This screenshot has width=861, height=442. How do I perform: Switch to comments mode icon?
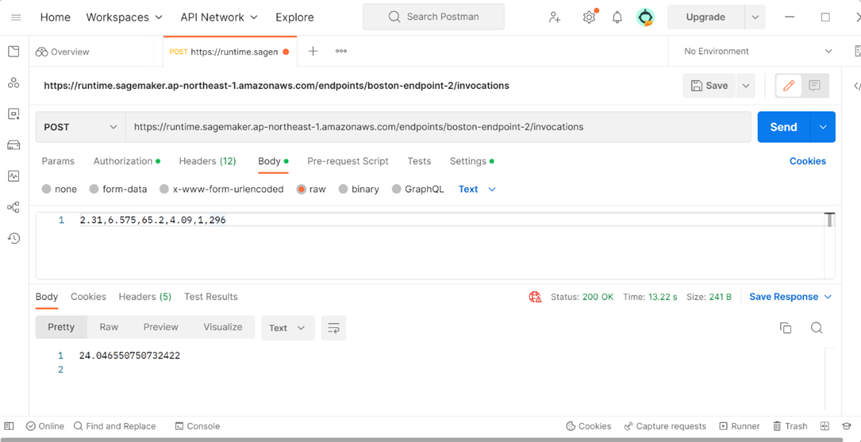click(x=815, y=86)
